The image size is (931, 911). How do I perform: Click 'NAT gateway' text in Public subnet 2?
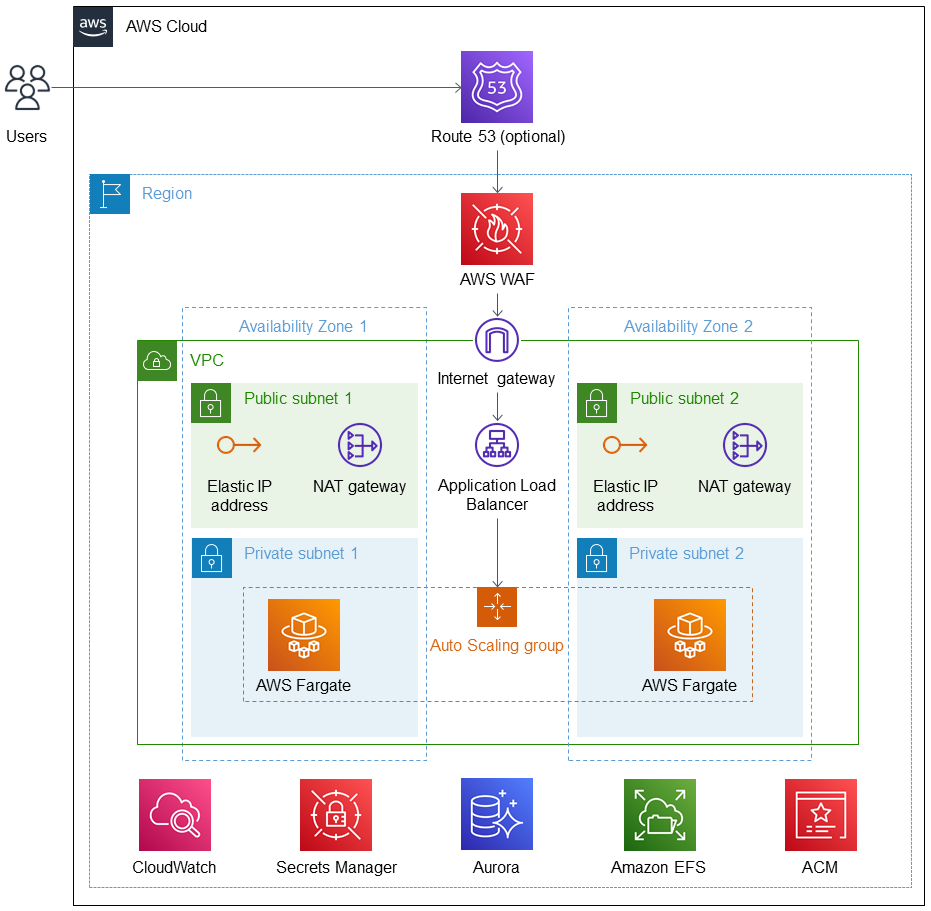click(x=745, y=487)
